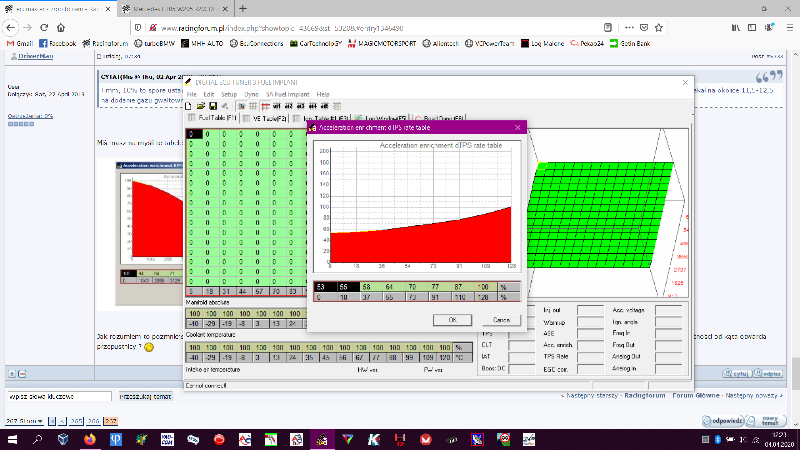Click Przeszukaj temat search button
Screen dimensions: 800x450
[x=145, y=396]
